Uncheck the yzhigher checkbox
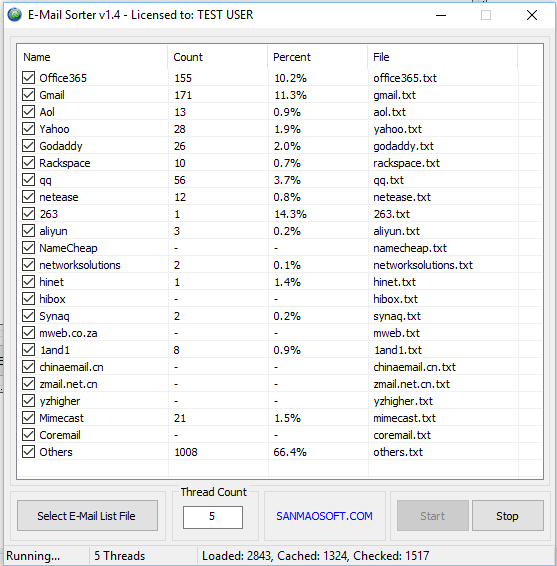 (29, 401)
